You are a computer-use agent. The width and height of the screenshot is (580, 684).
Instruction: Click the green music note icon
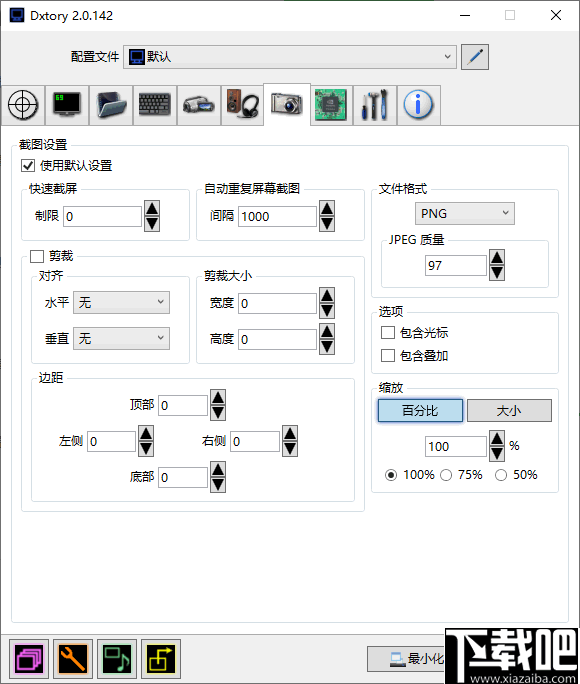[x=117, y=659]
